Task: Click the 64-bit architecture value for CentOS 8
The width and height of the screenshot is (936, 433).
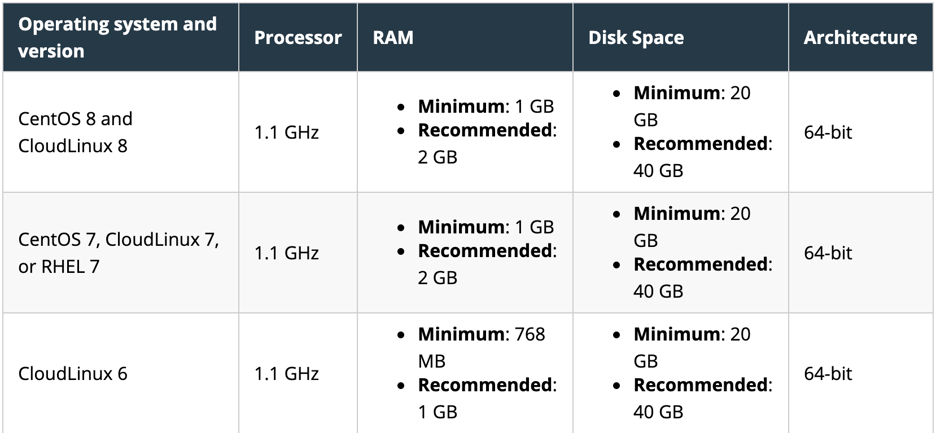Action: (x=828, y=132)
